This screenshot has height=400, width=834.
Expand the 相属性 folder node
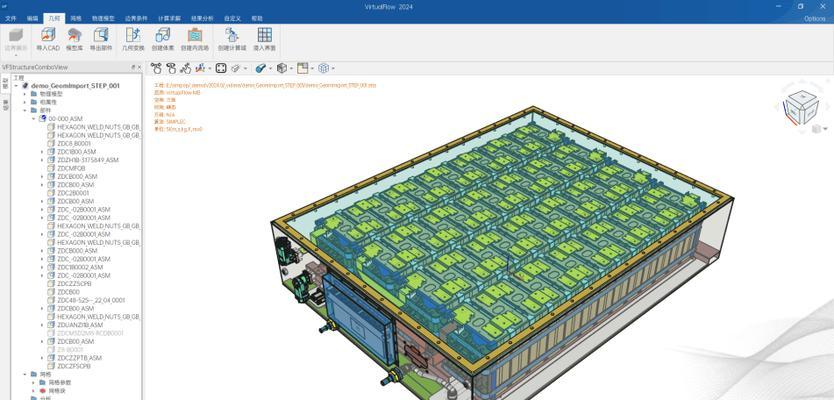pyautogui.click(x=25, y=102)
